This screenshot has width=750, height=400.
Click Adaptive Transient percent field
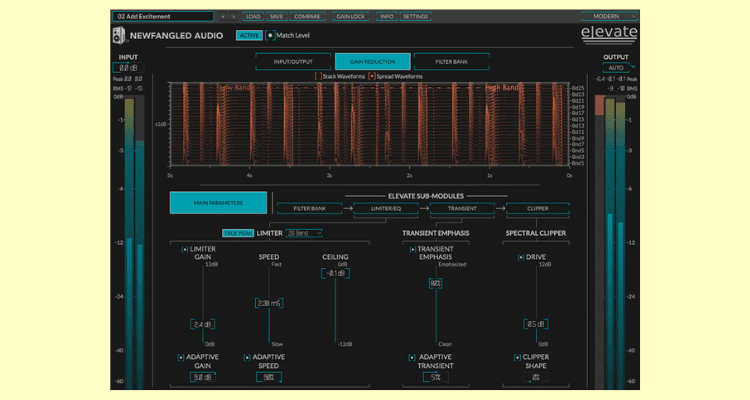pos(435,377)
